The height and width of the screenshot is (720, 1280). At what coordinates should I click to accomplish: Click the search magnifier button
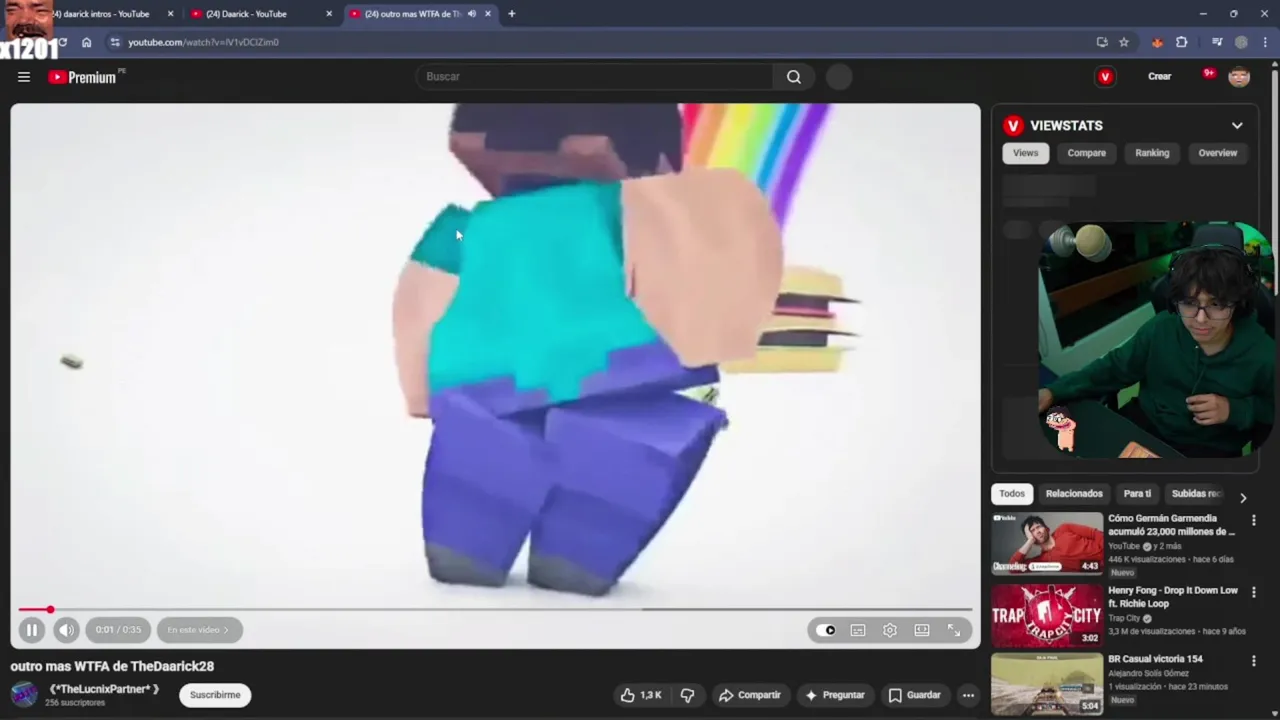[793, 77]
